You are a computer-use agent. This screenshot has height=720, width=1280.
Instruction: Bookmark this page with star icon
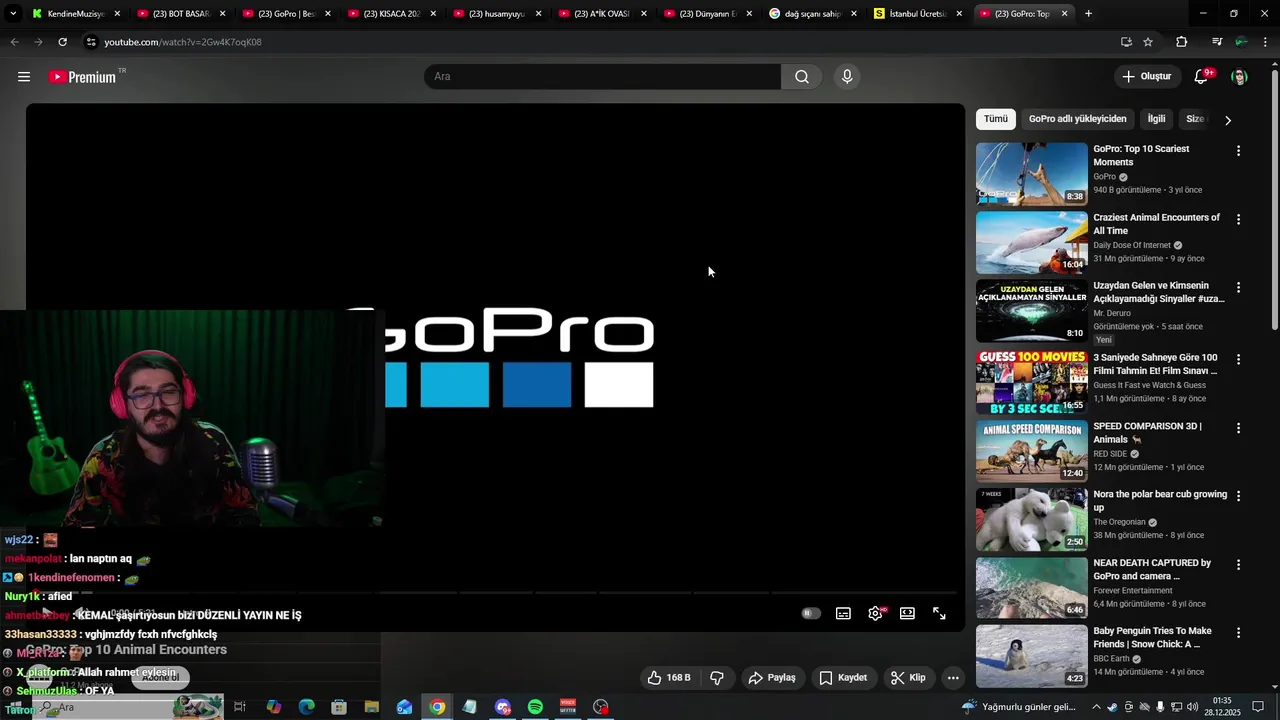click(1148, 42)
